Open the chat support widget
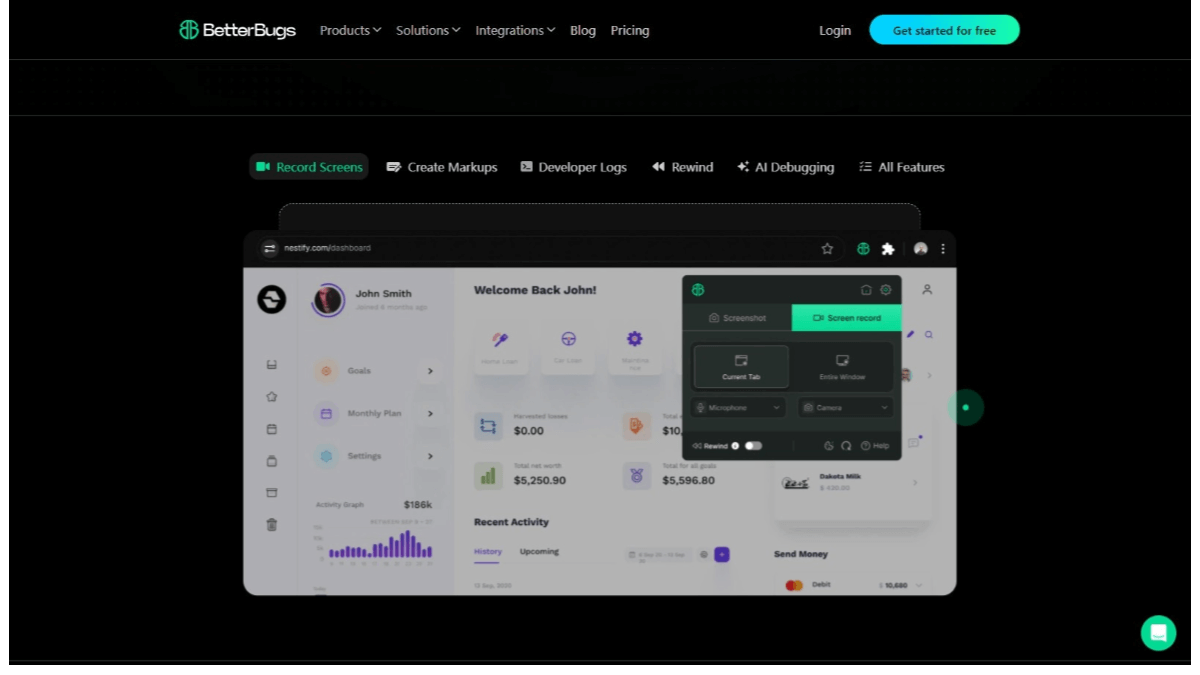1200x675 pixels. [x=1158, y=633]
